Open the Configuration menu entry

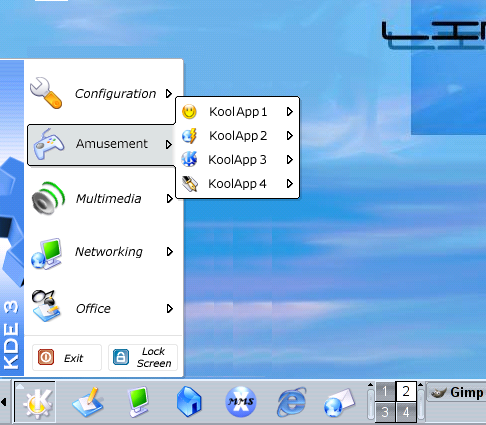[x=103, y=94]
